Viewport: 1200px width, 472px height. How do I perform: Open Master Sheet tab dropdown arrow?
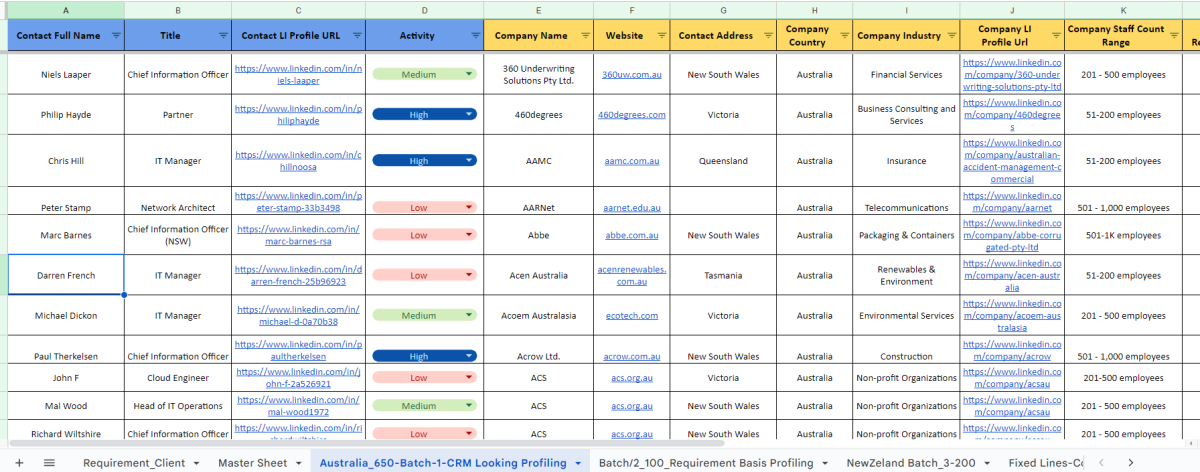pos(299,463)
